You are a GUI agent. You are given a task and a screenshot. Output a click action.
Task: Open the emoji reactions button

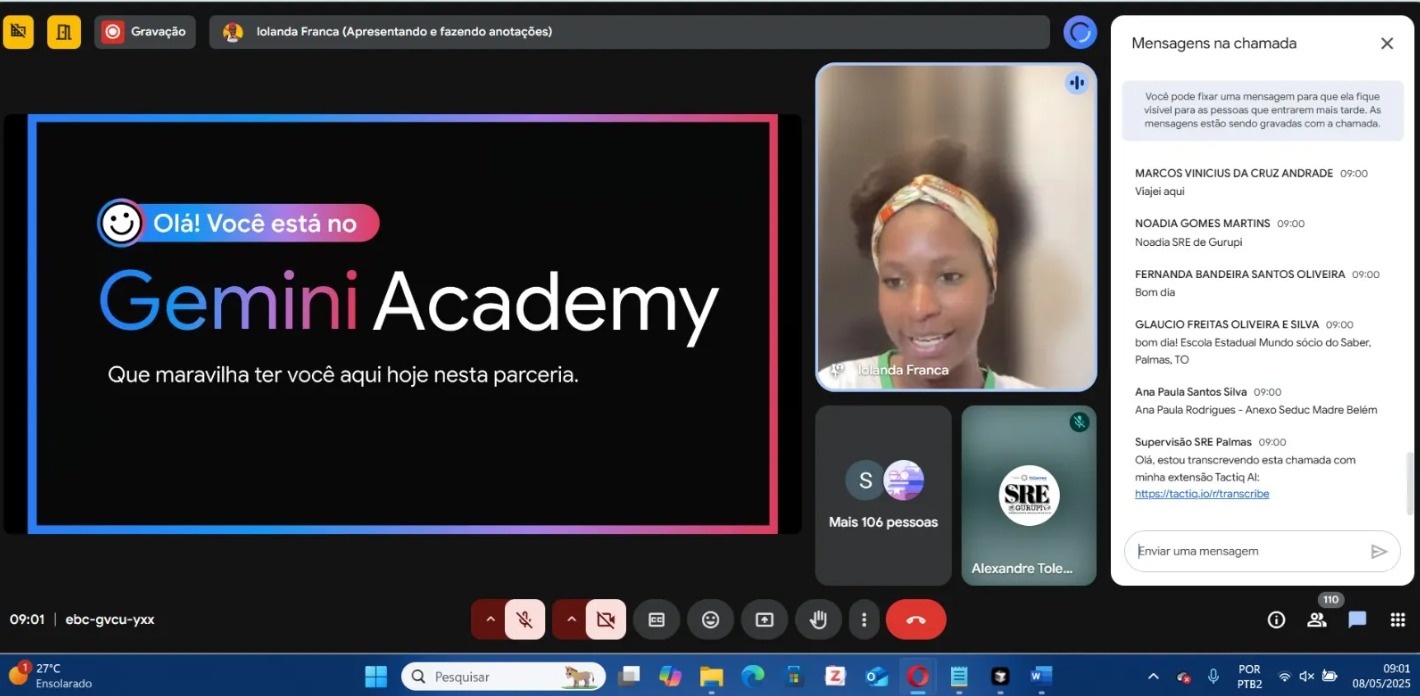711,620
